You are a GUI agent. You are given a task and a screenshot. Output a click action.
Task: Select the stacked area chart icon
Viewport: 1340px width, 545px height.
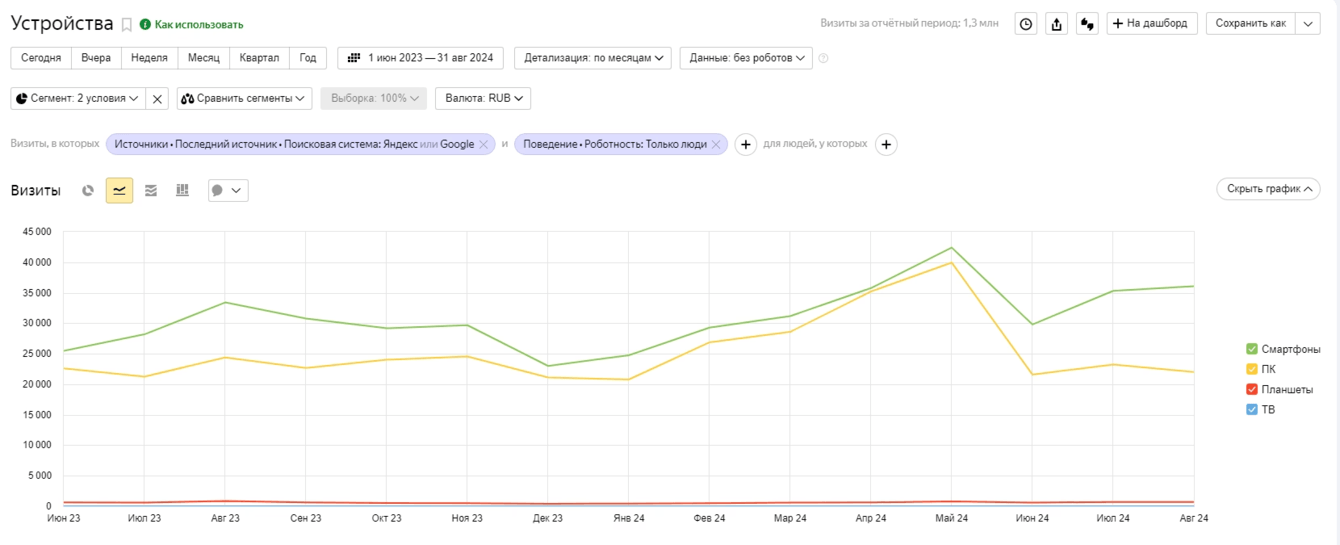pos(151,190)
